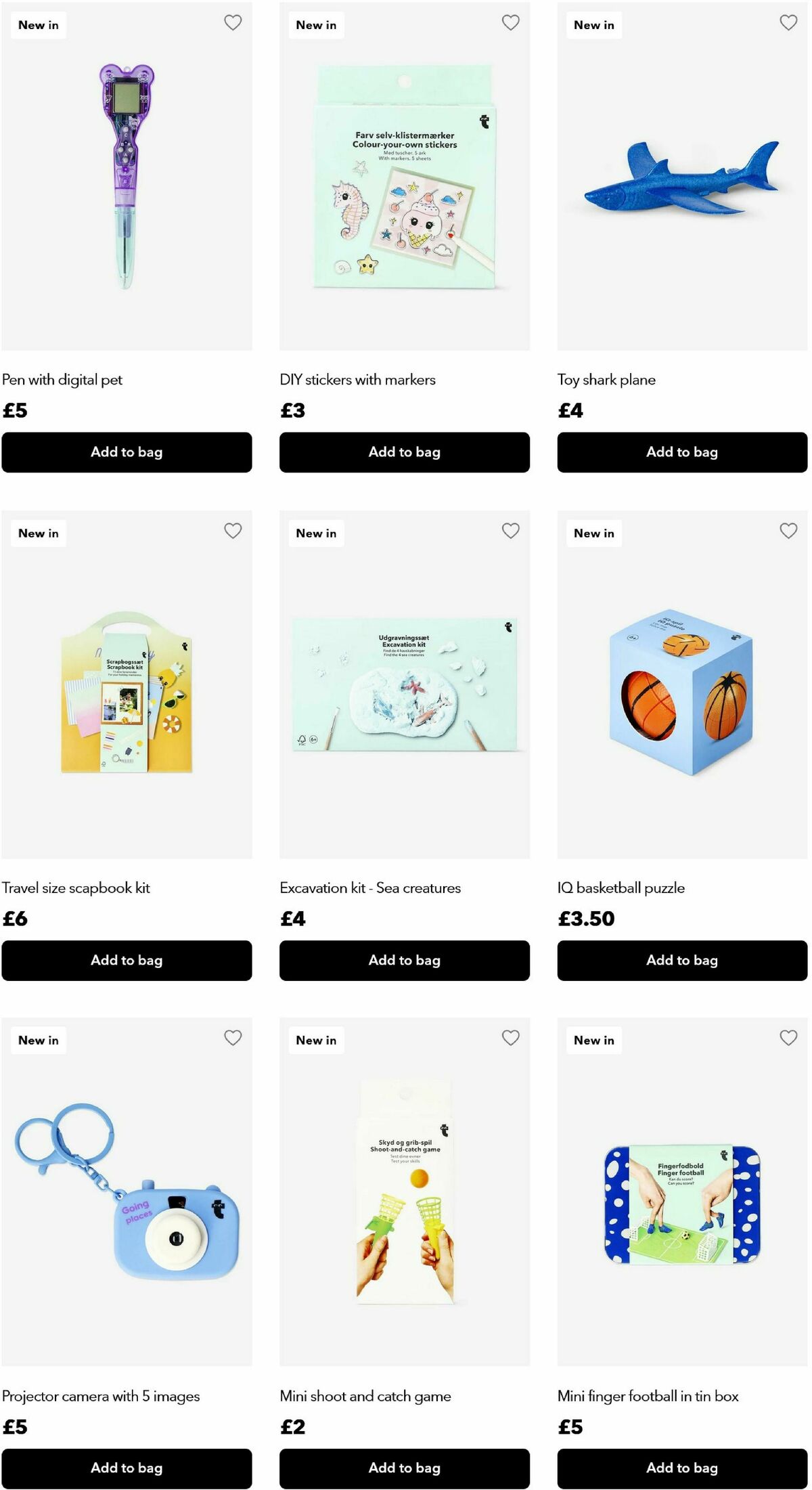Add the DIY stickers with markers to bag

coord(404,452)
